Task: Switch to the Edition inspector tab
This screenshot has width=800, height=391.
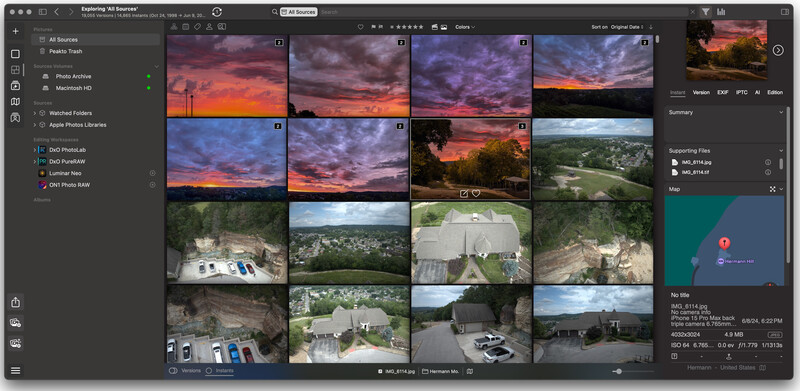Action: point(774,92)
